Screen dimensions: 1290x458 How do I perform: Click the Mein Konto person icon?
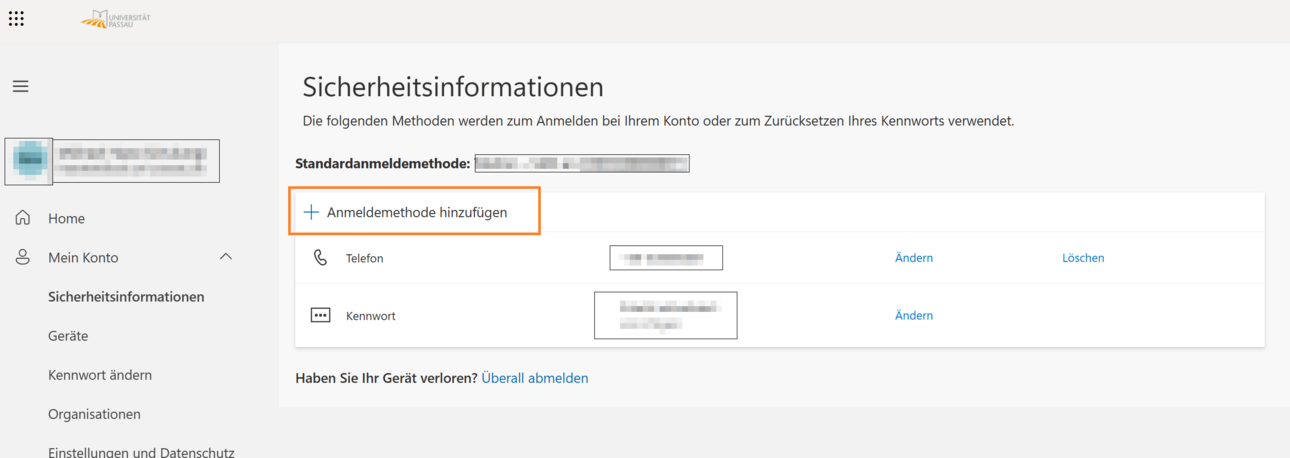pyautogui.click(x=23, y=257)
